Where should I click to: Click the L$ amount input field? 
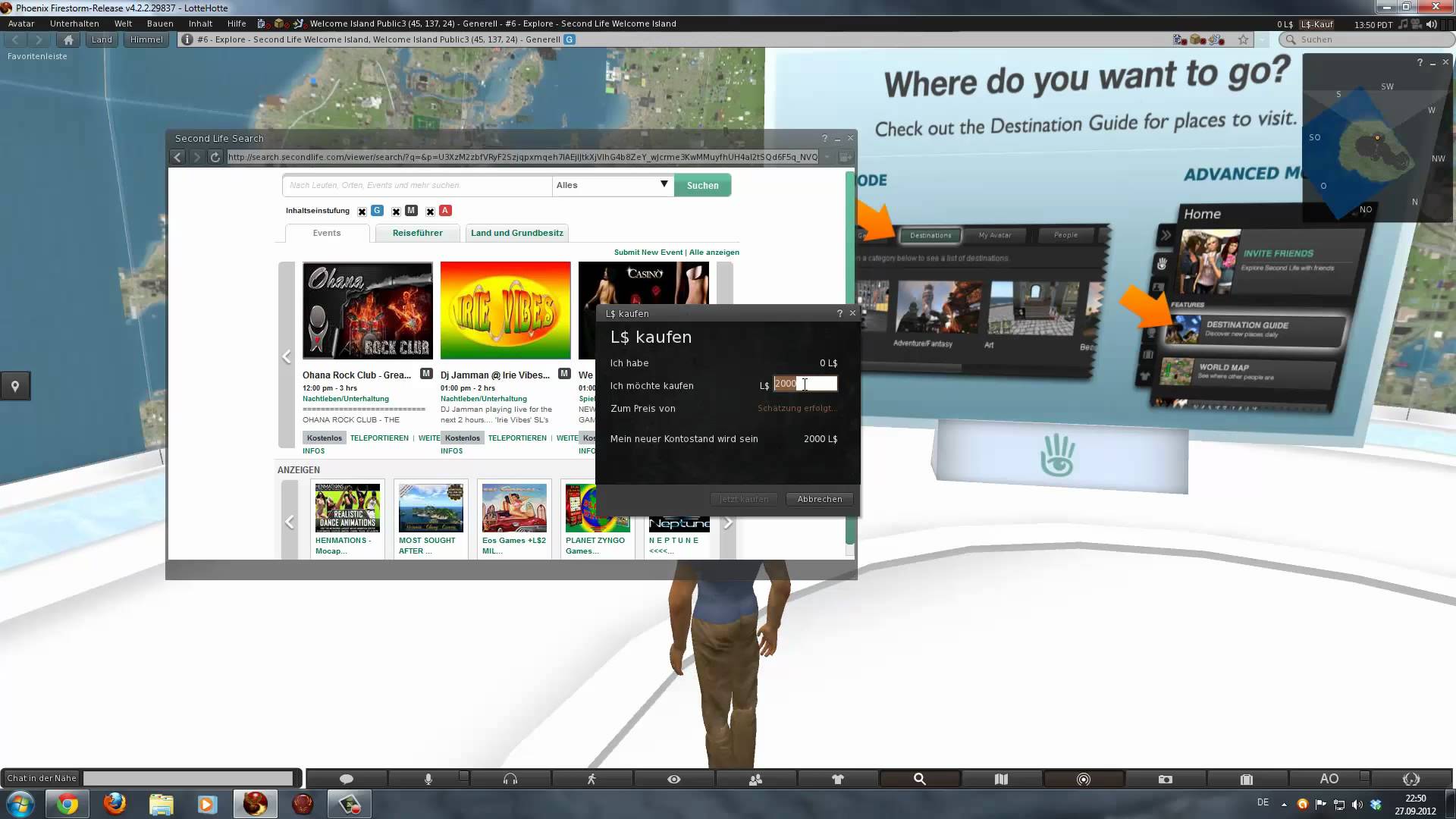(x=805, y=384)
